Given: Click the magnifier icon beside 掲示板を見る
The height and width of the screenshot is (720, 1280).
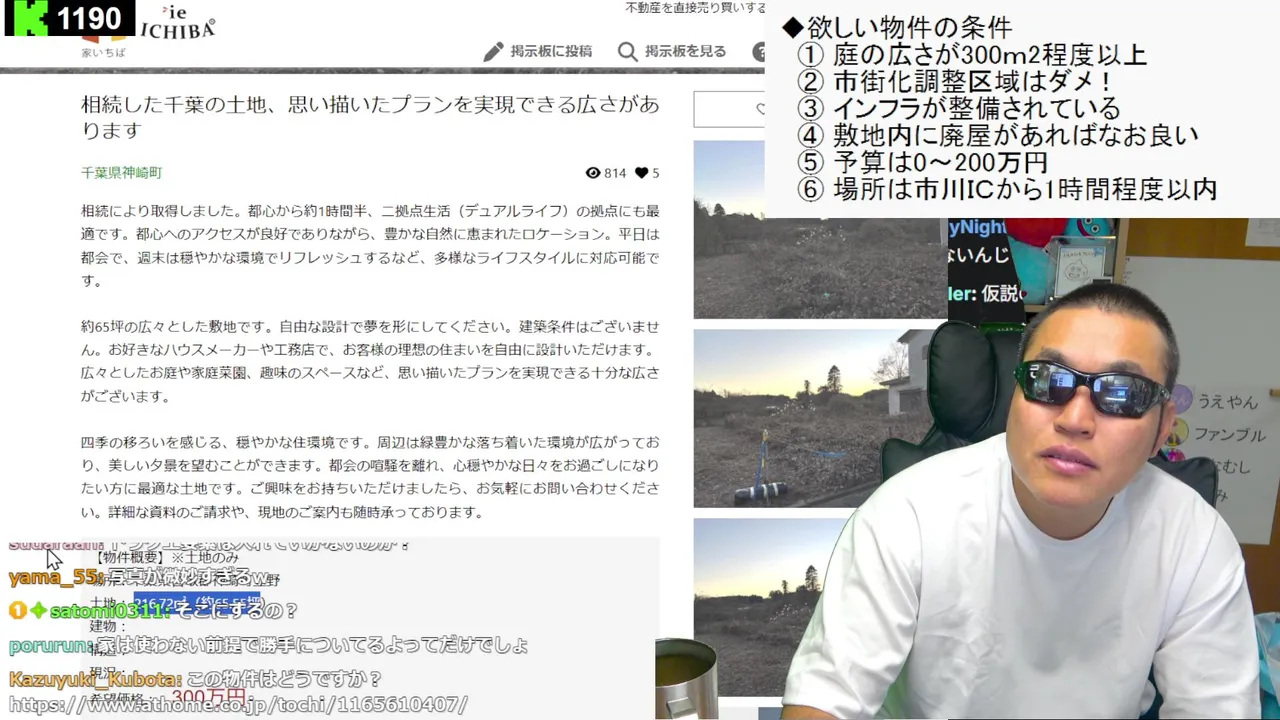Looking at the screenshot, I should pyautogui.click(x=627, y=52).
